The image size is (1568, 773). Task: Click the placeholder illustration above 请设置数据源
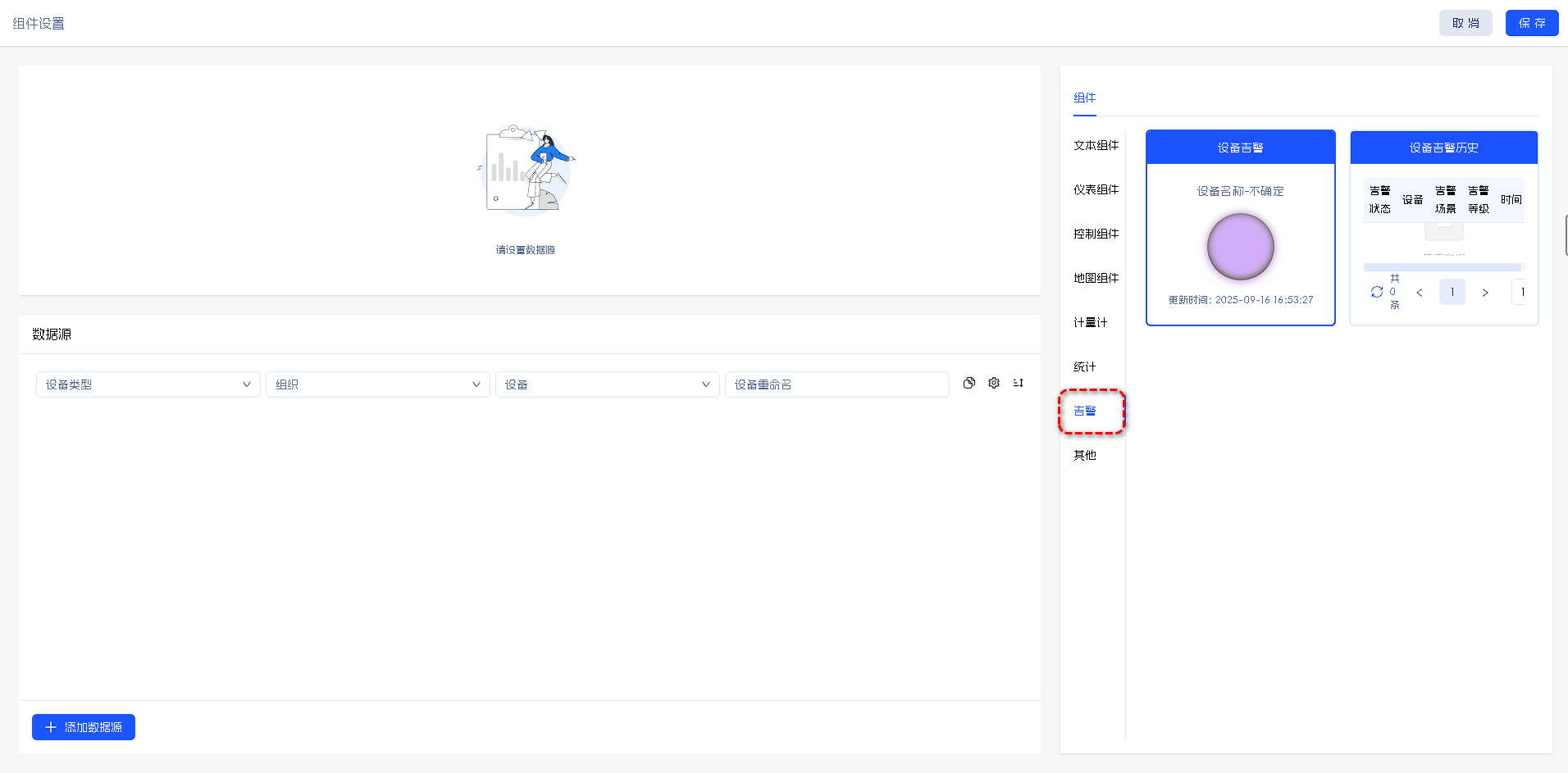click(526, 170)
